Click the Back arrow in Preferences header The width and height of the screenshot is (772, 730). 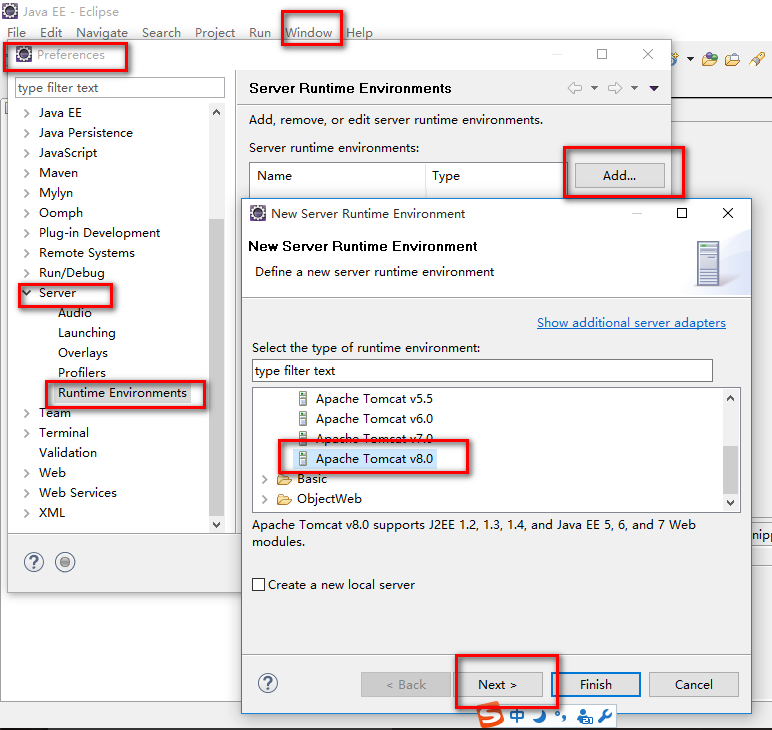[575, 88]
